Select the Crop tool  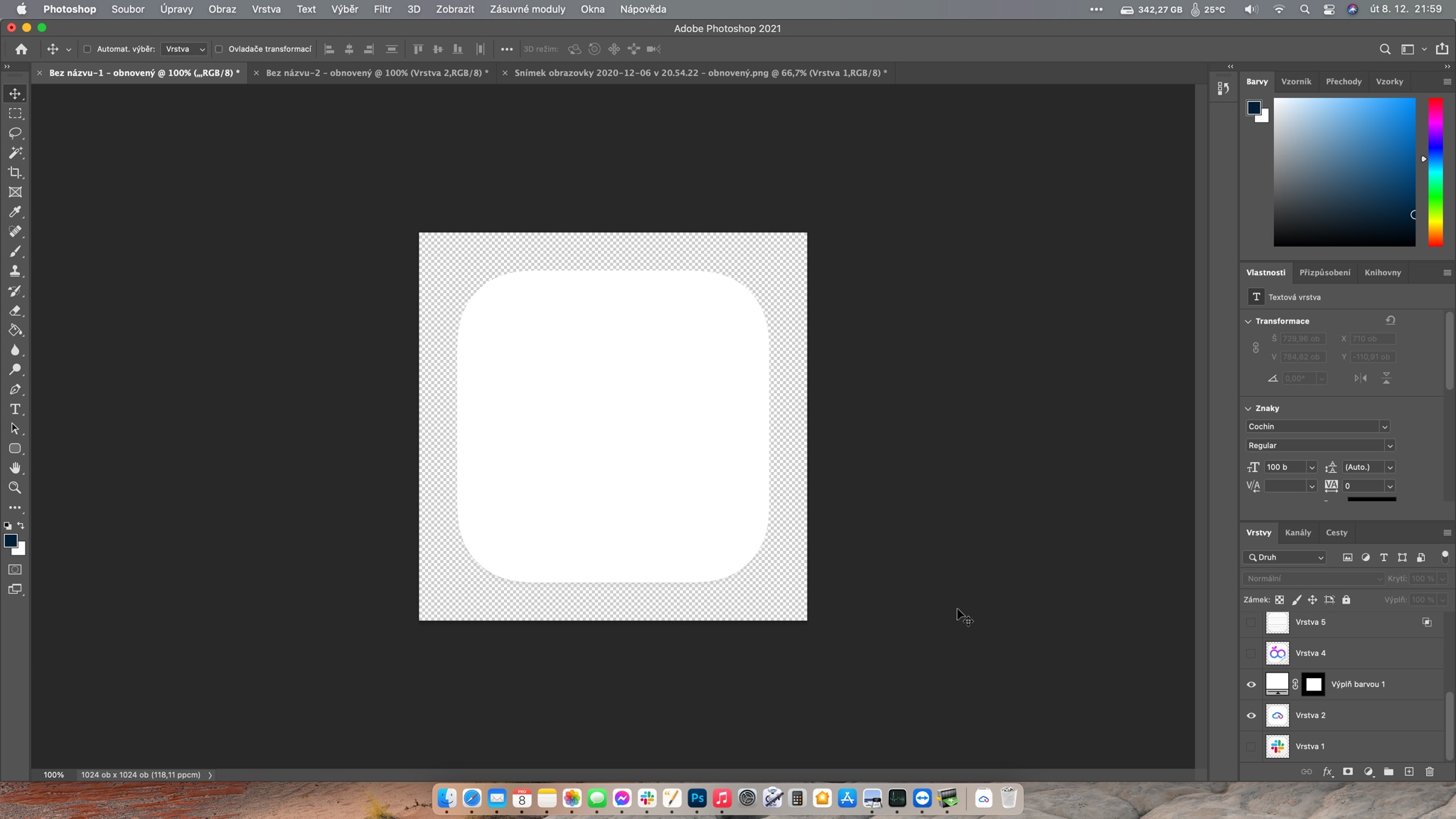tap(15, 173)
